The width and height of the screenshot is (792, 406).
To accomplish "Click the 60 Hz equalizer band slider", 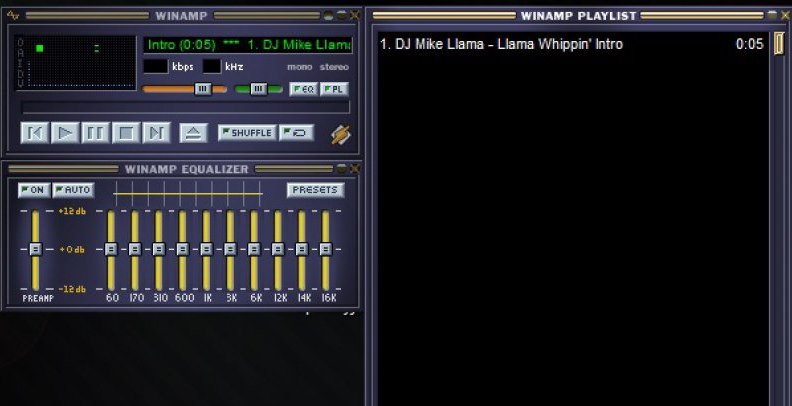I will [111, 249].
